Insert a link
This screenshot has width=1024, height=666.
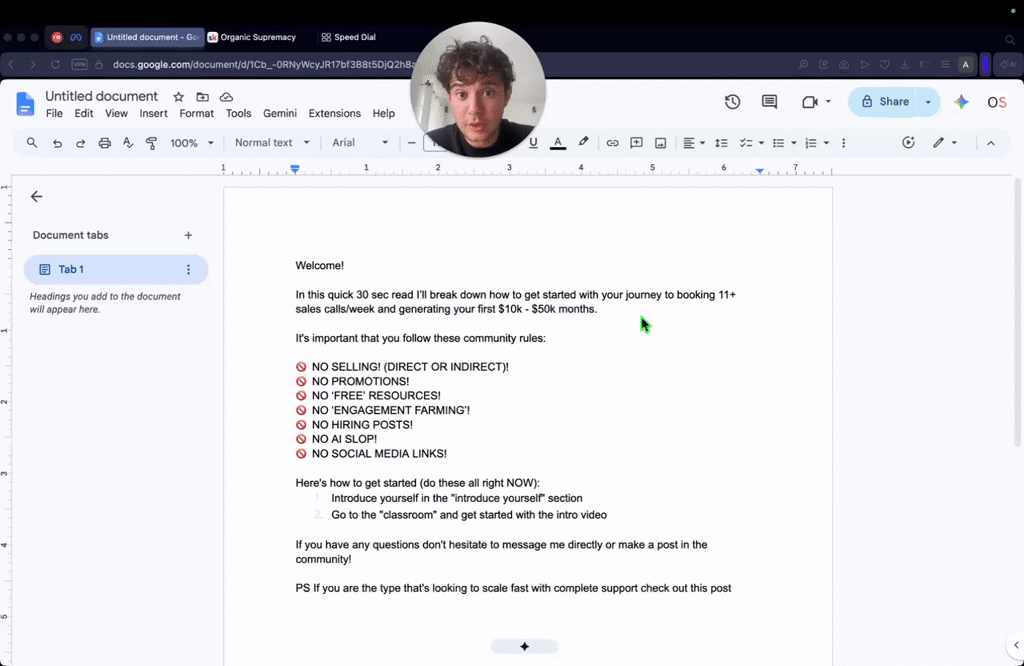click(612, 143)
